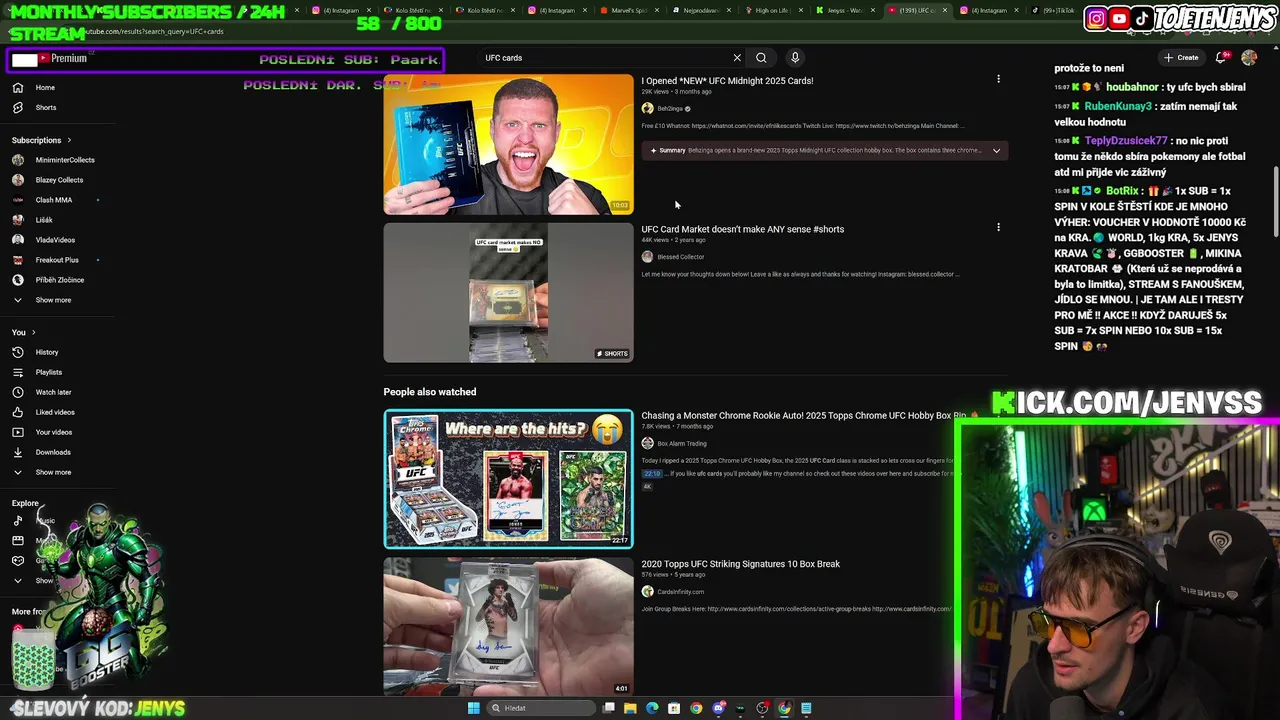The image size is (1280, 720).
Task: Open Task View on the taskbar
Action: (609, 708)
